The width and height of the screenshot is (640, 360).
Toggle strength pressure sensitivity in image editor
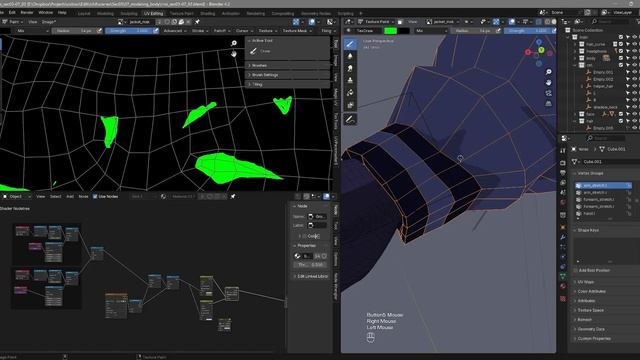click(x=156, y=31)
